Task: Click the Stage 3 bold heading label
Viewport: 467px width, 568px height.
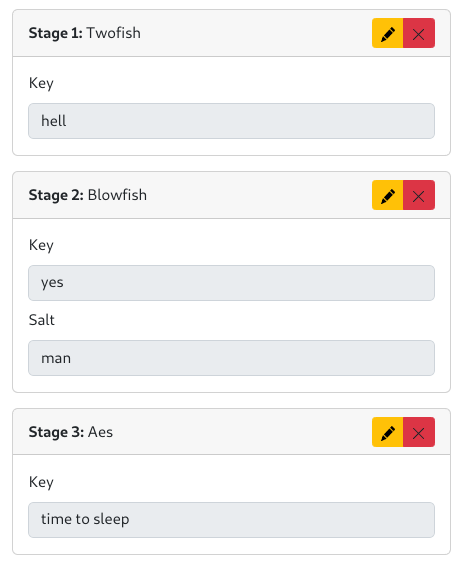Action: pos(57,432)
